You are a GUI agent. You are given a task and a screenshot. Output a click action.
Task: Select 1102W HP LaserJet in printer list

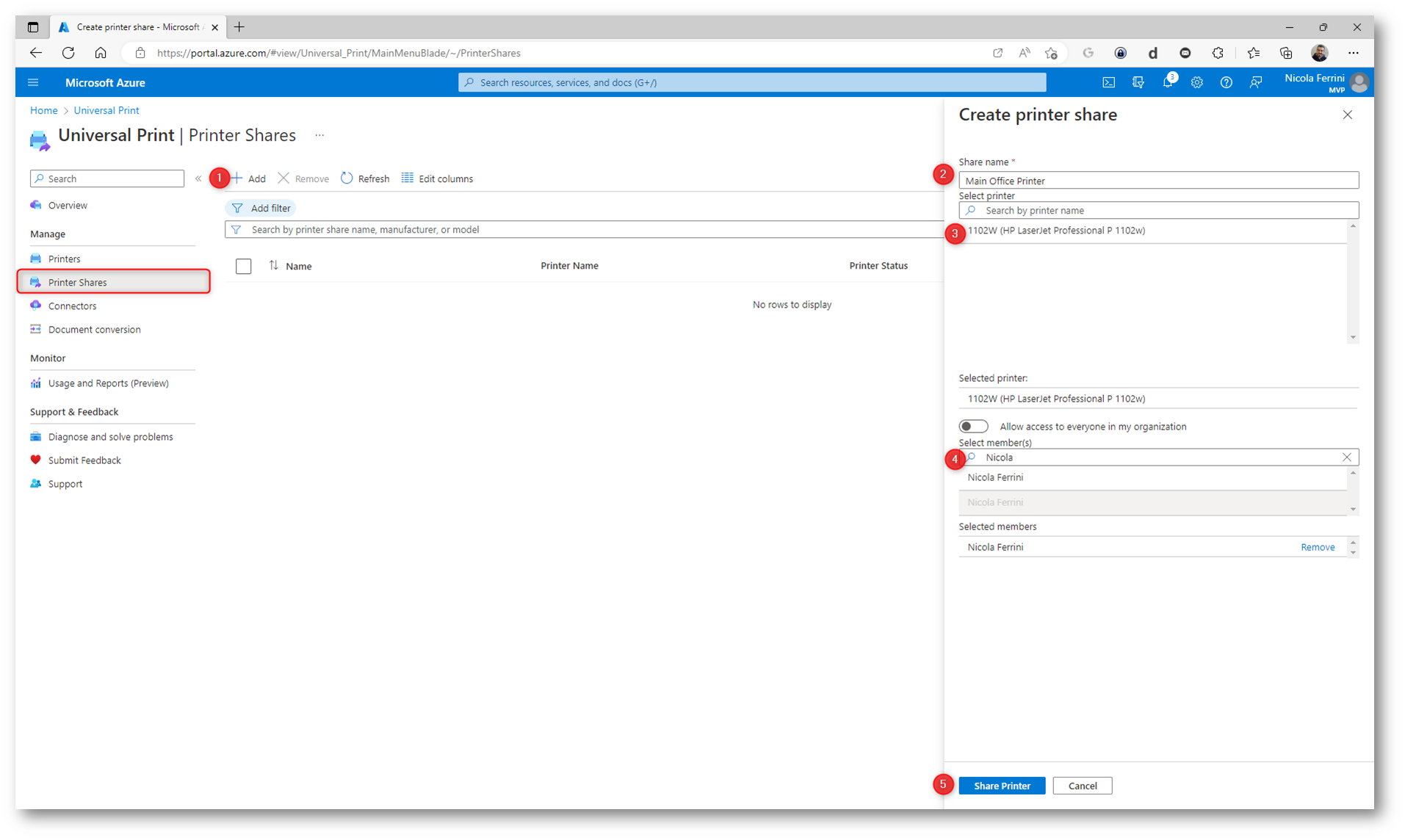(1152, 231)
